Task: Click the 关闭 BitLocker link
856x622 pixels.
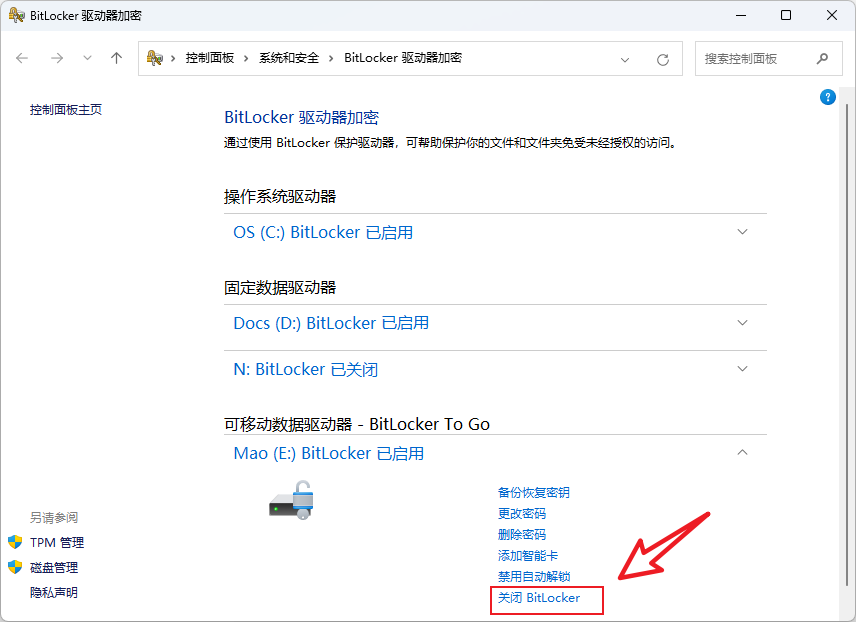Action: coord(539,598)
